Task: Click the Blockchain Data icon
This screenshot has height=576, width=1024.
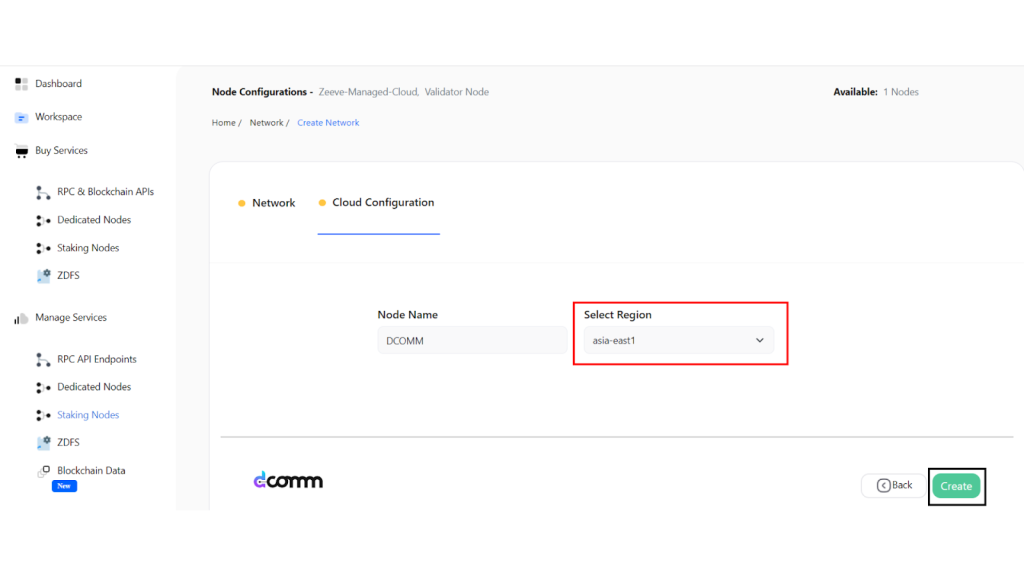Action: [44, 471]
